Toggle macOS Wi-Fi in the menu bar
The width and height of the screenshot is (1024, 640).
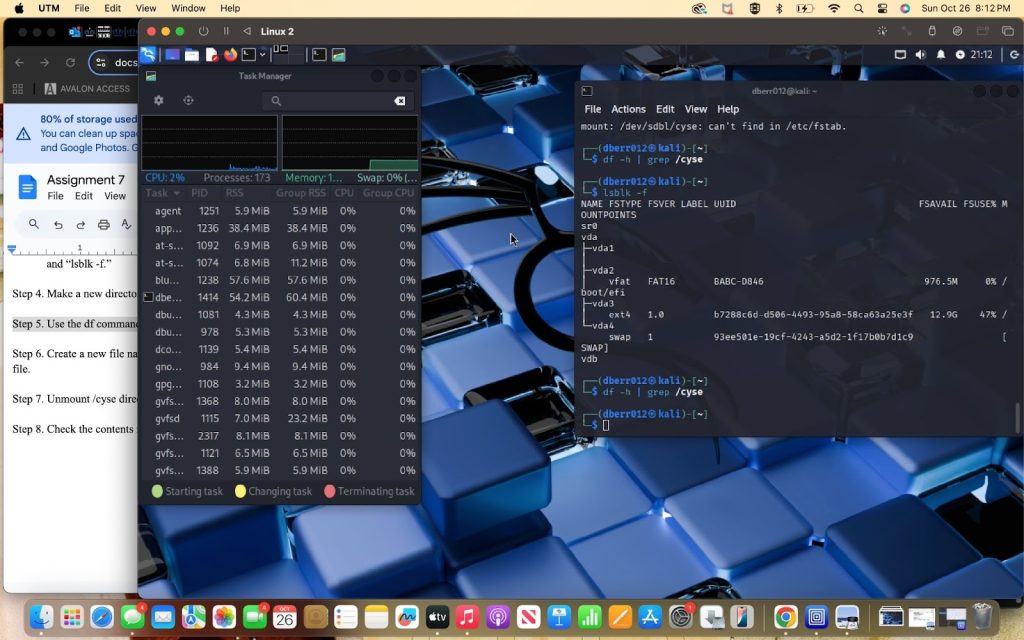[834, 8]
